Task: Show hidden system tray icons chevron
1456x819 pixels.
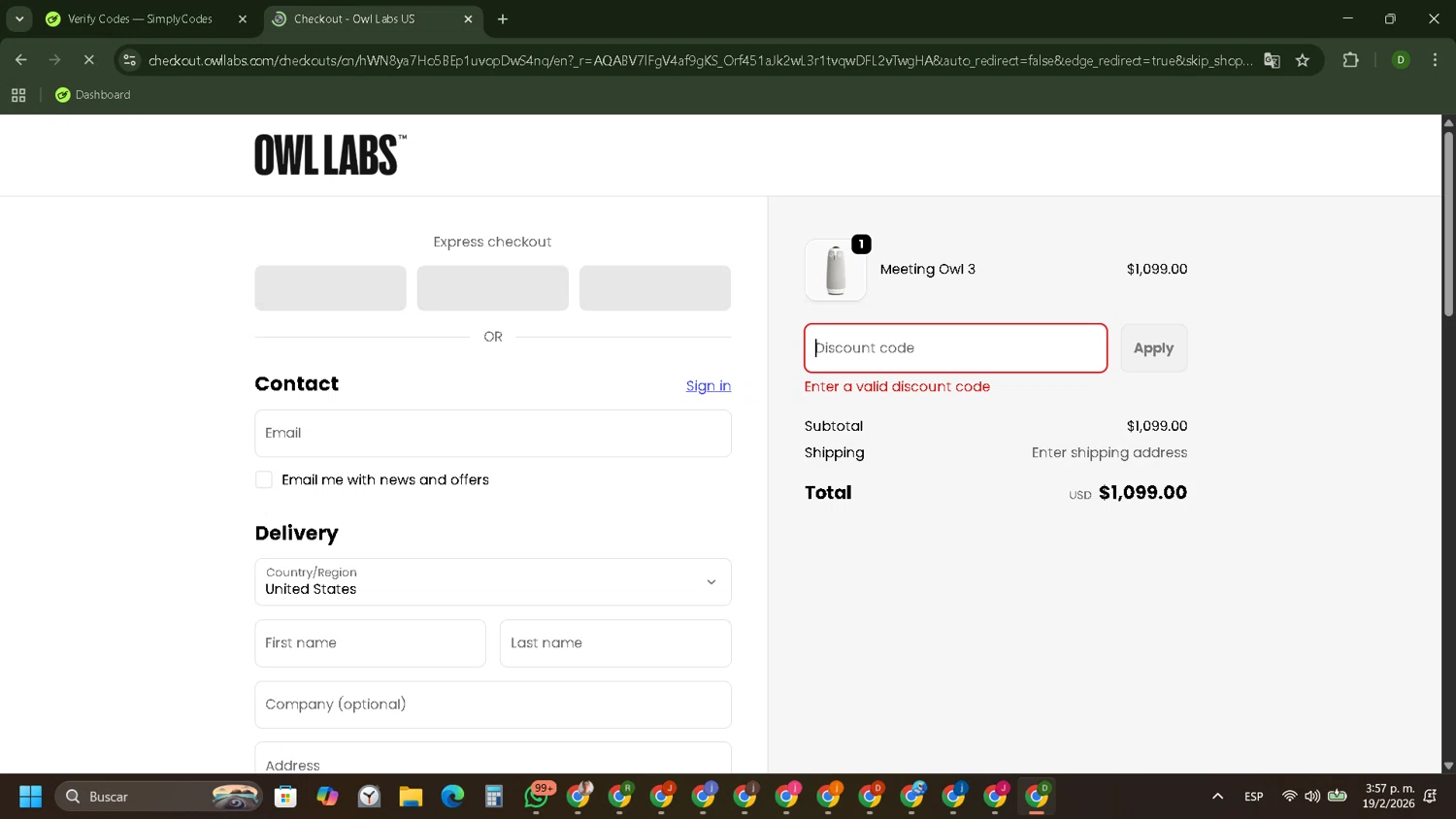Action: pyautogui.click(x=1217, y=797)
